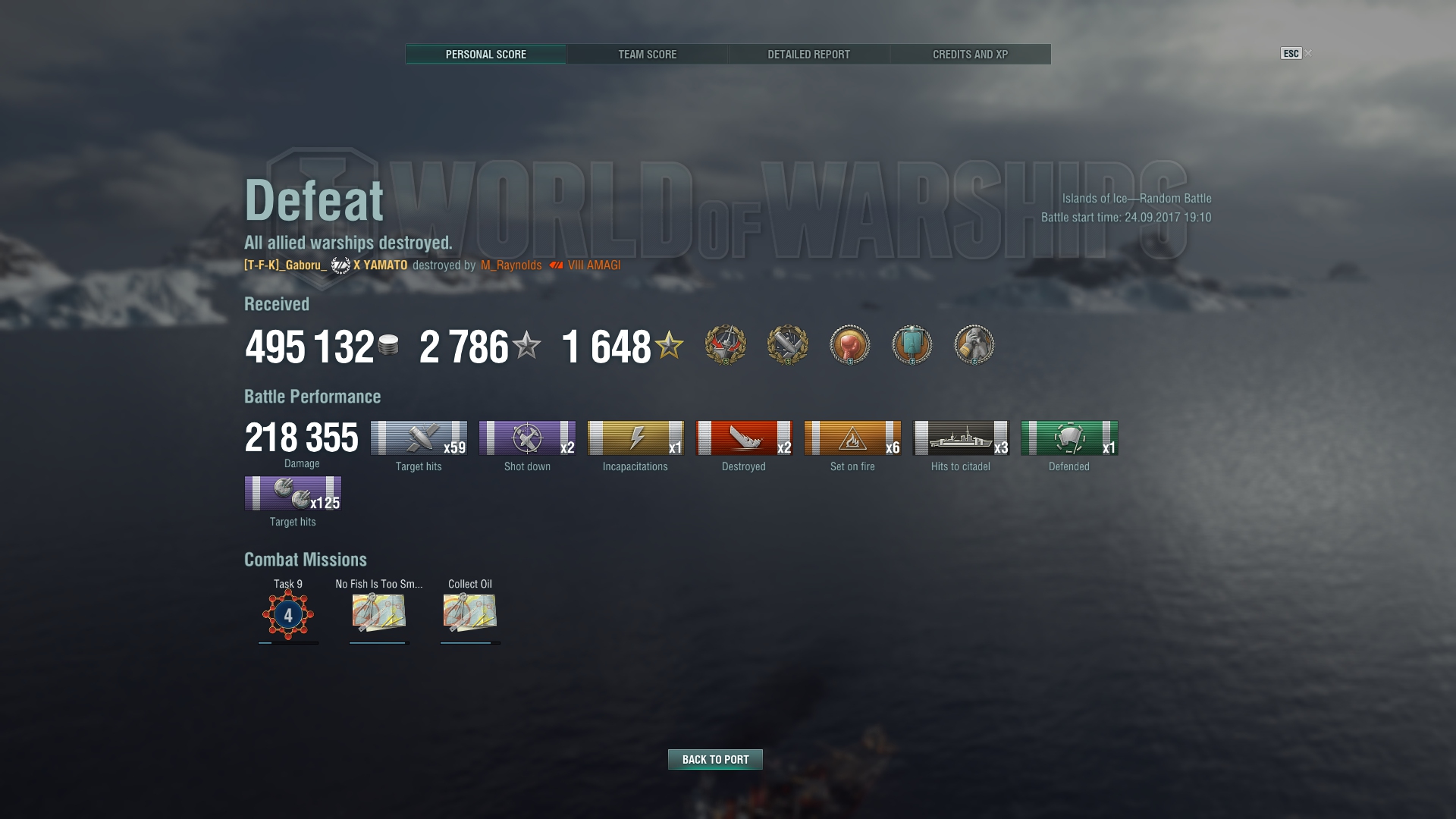Click the green Defended ribbon
Screen dimensions: 1456x819
click(1069, 438)
